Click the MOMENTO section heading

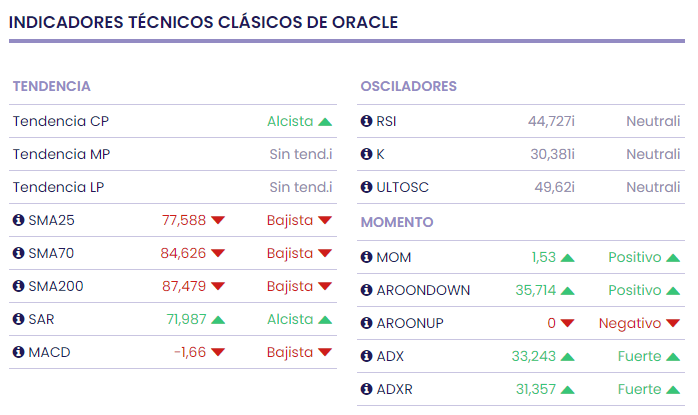(397, 222)
